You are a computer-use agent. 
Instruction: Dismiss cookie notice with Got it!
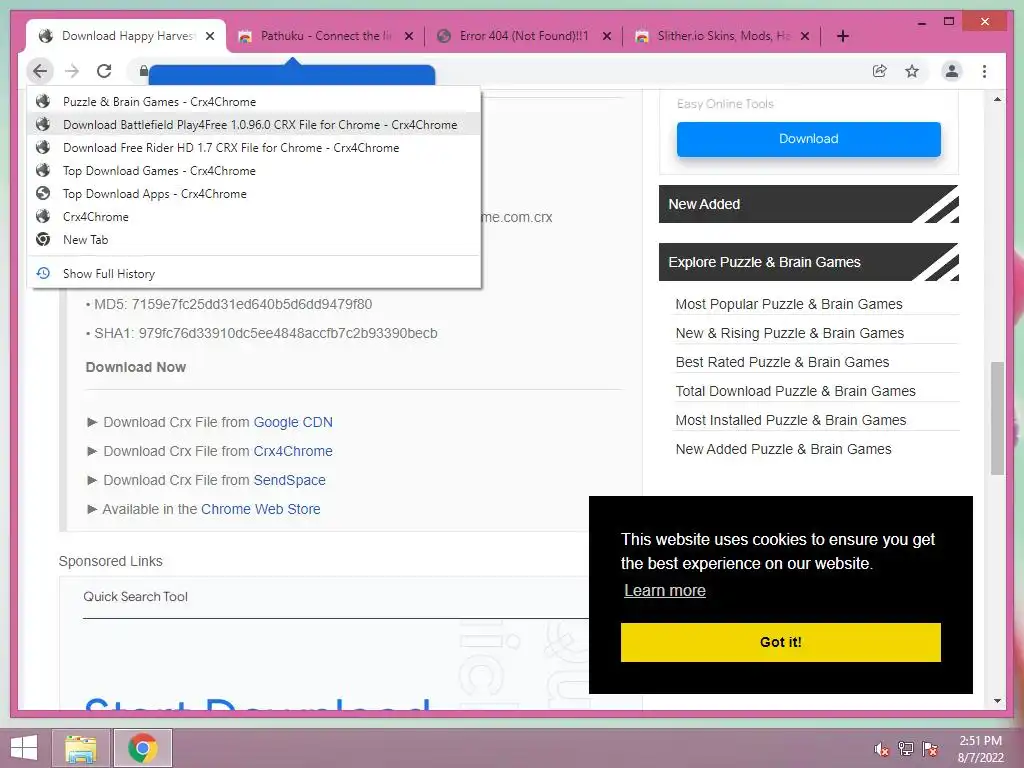click(x=780, y=642)
